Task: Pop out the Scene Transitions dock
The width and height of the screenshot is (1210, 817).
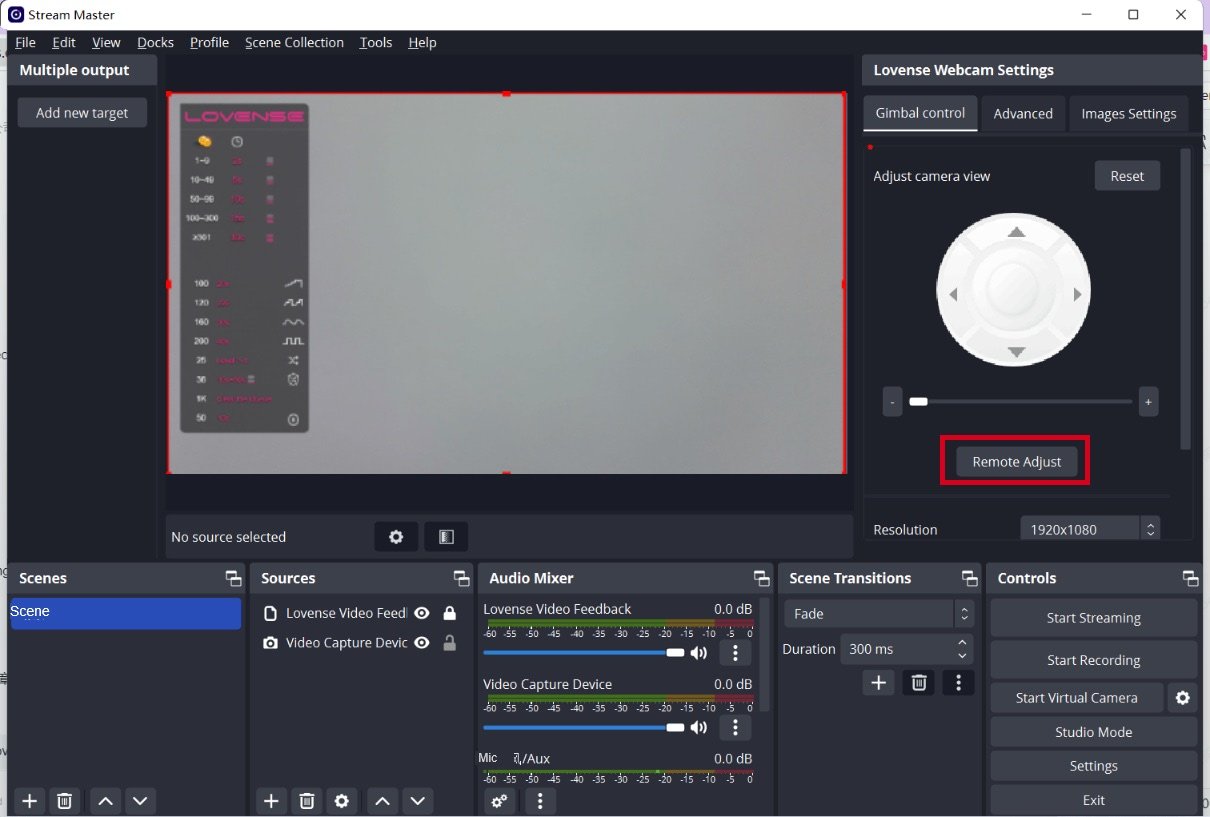Action: click(x=969, y=578)
